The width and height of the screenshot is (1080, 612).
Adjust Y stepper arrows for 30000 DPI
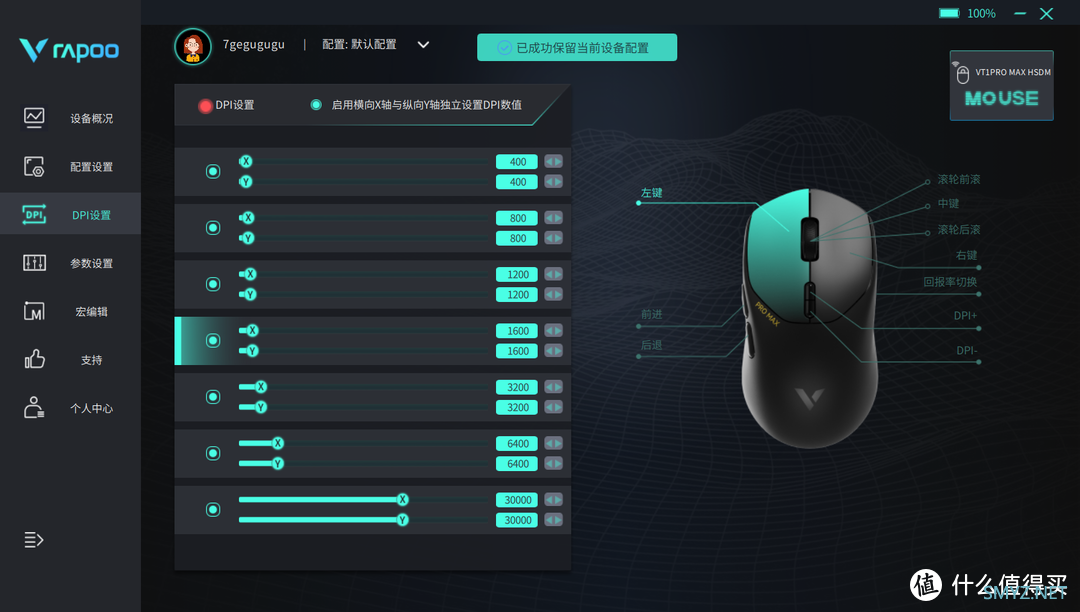(554, 520)
